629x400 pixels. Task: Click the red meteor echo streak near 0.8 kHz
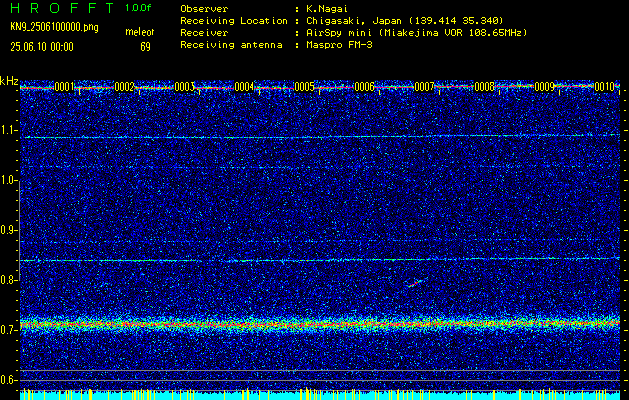pos(415,283)
